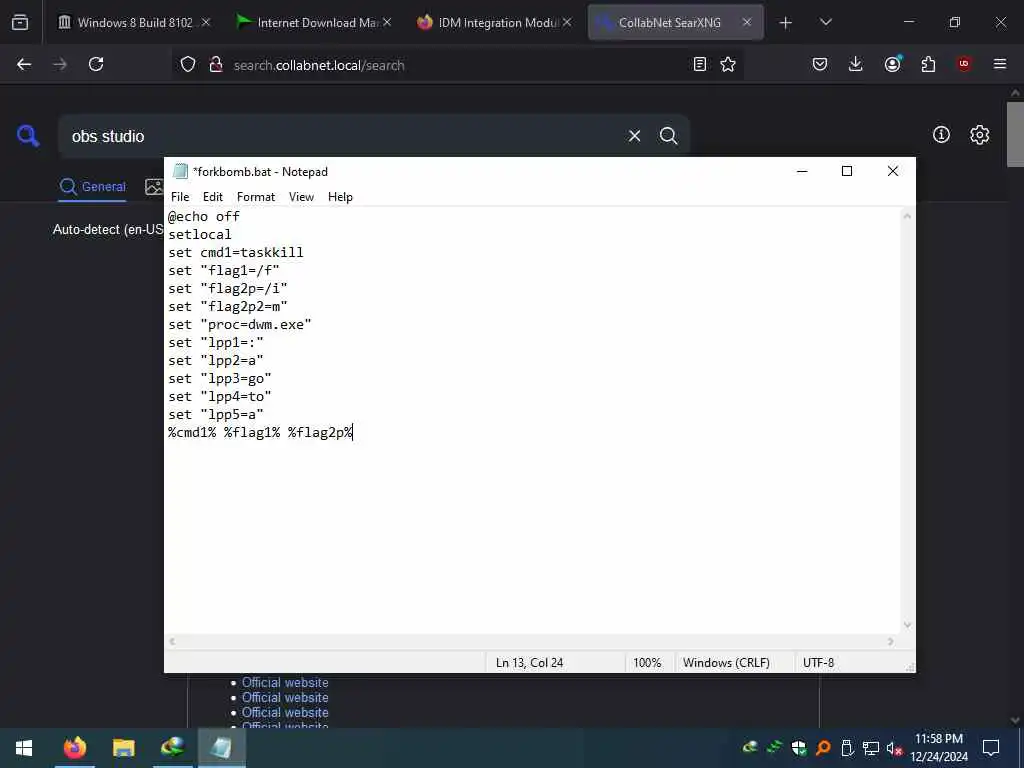
Task: Click Notepad horizontal scrollbar right arrow
Action: 891,642
